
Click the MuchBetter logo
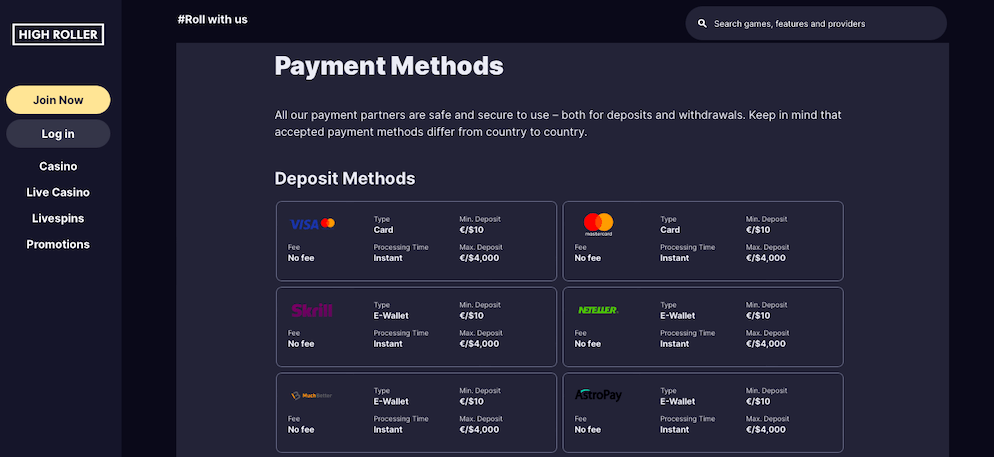(x=311, y=396)
